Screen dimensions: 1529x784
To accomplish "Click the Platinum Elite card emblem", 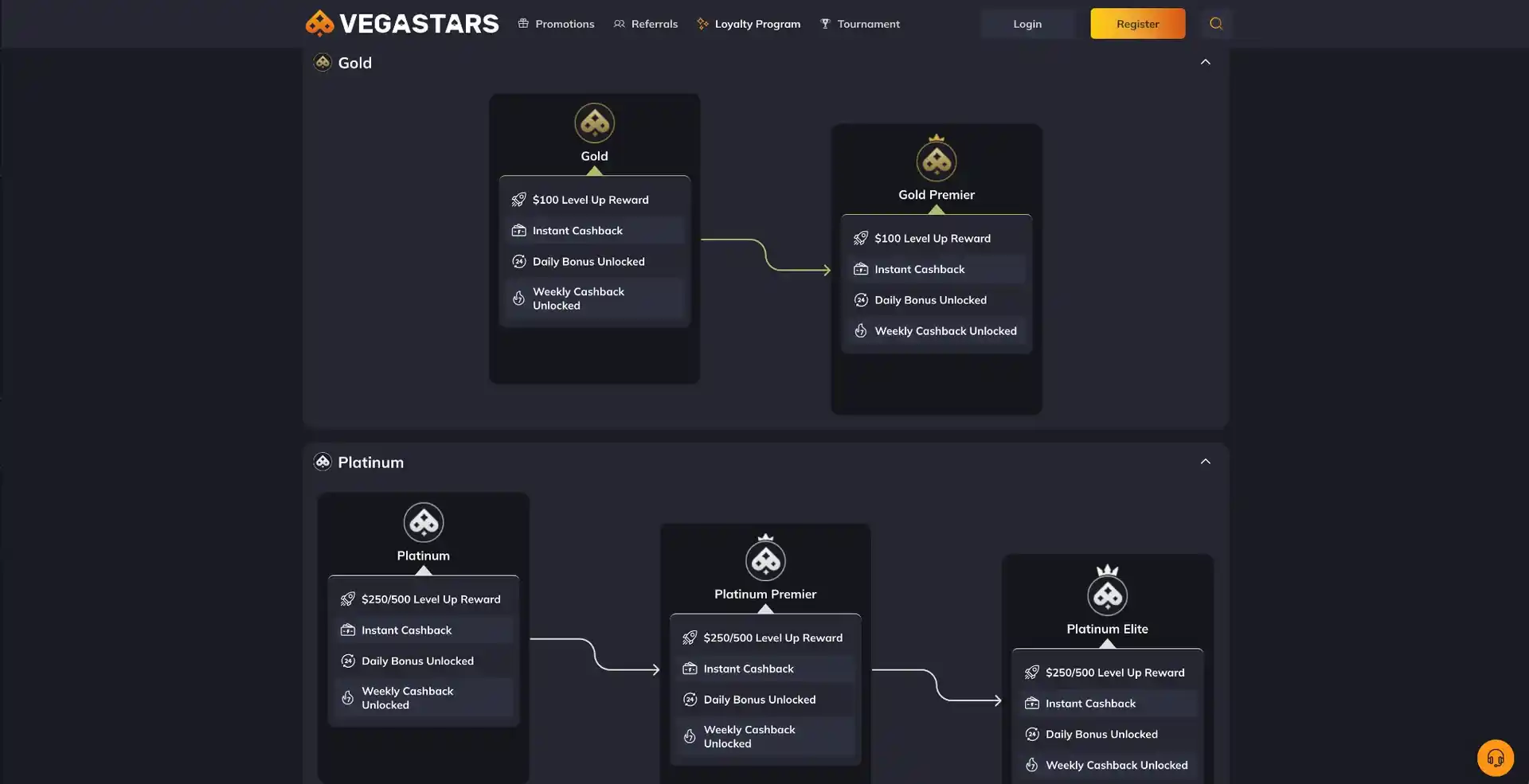I will 1107,591.
